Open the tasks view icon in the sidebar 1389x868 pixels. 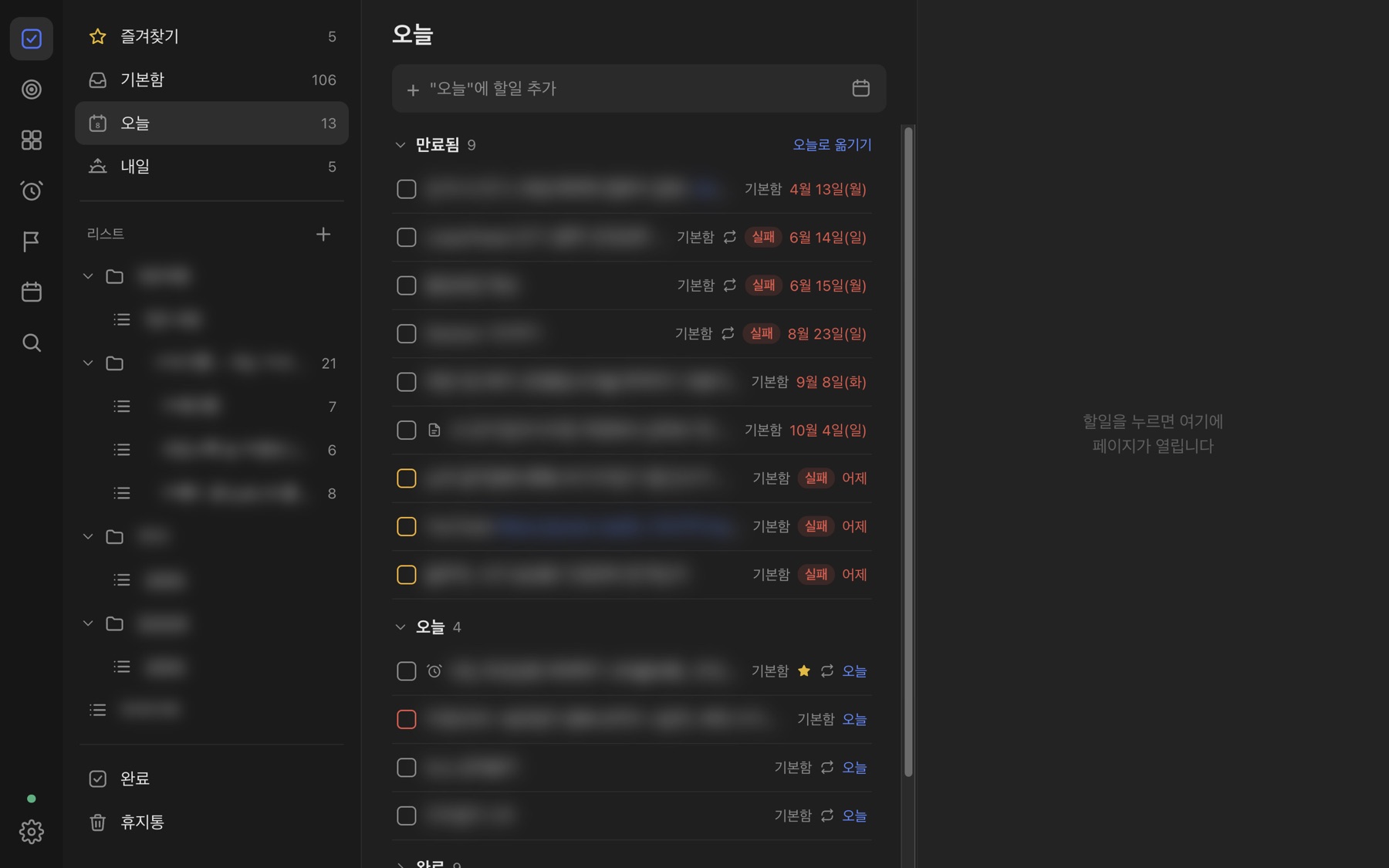click(32, 39)
